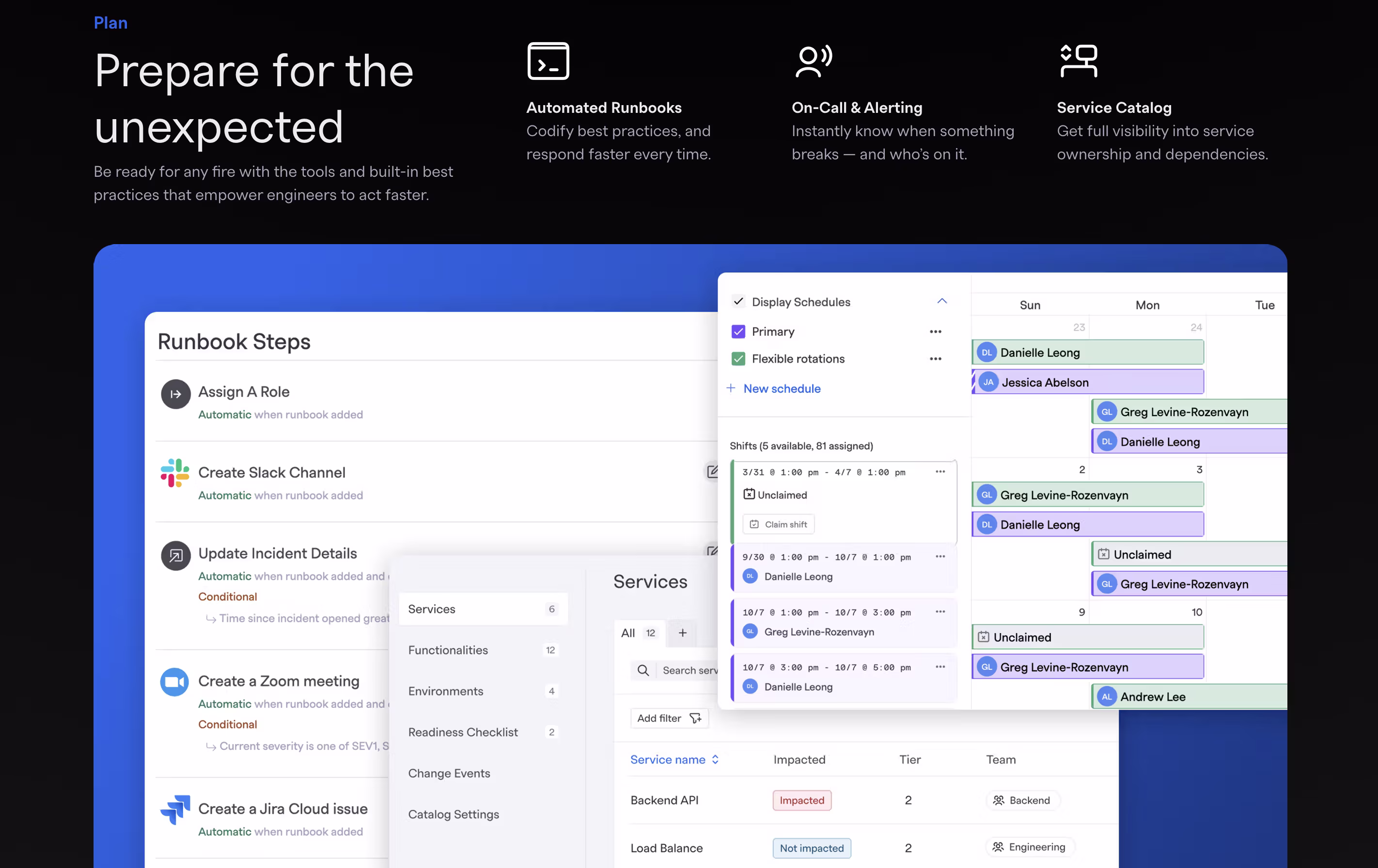Click the Jira Cloud logo icon
Screen dimensions: 1378x868
pos(175,809)
